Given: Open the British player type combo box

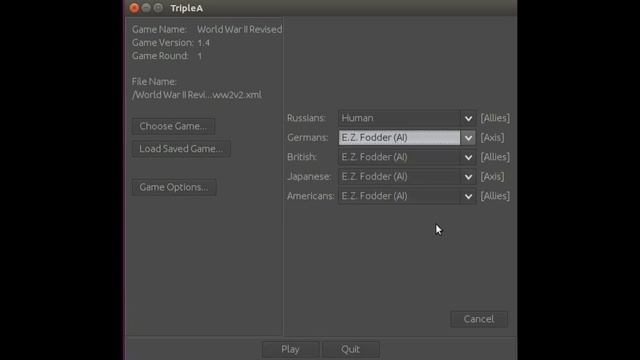Looking at the screenshot, I should click(x=407, y=157).
